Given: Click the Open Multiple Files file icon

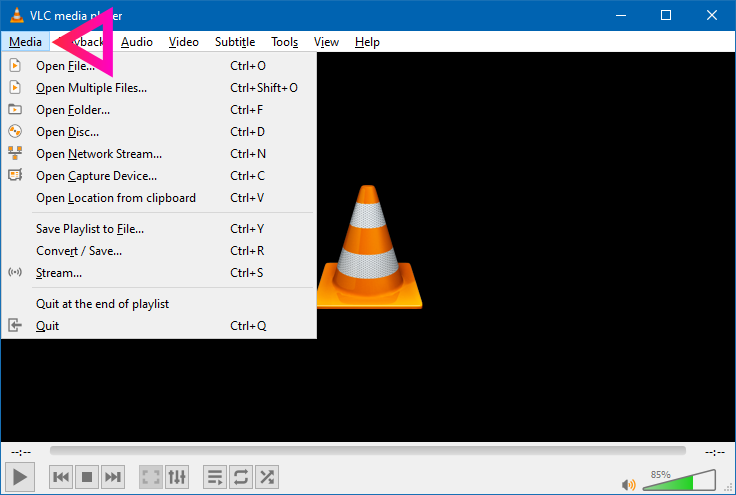Looking at the screenshot, I should pyautogui.click(x=15, y=87).
